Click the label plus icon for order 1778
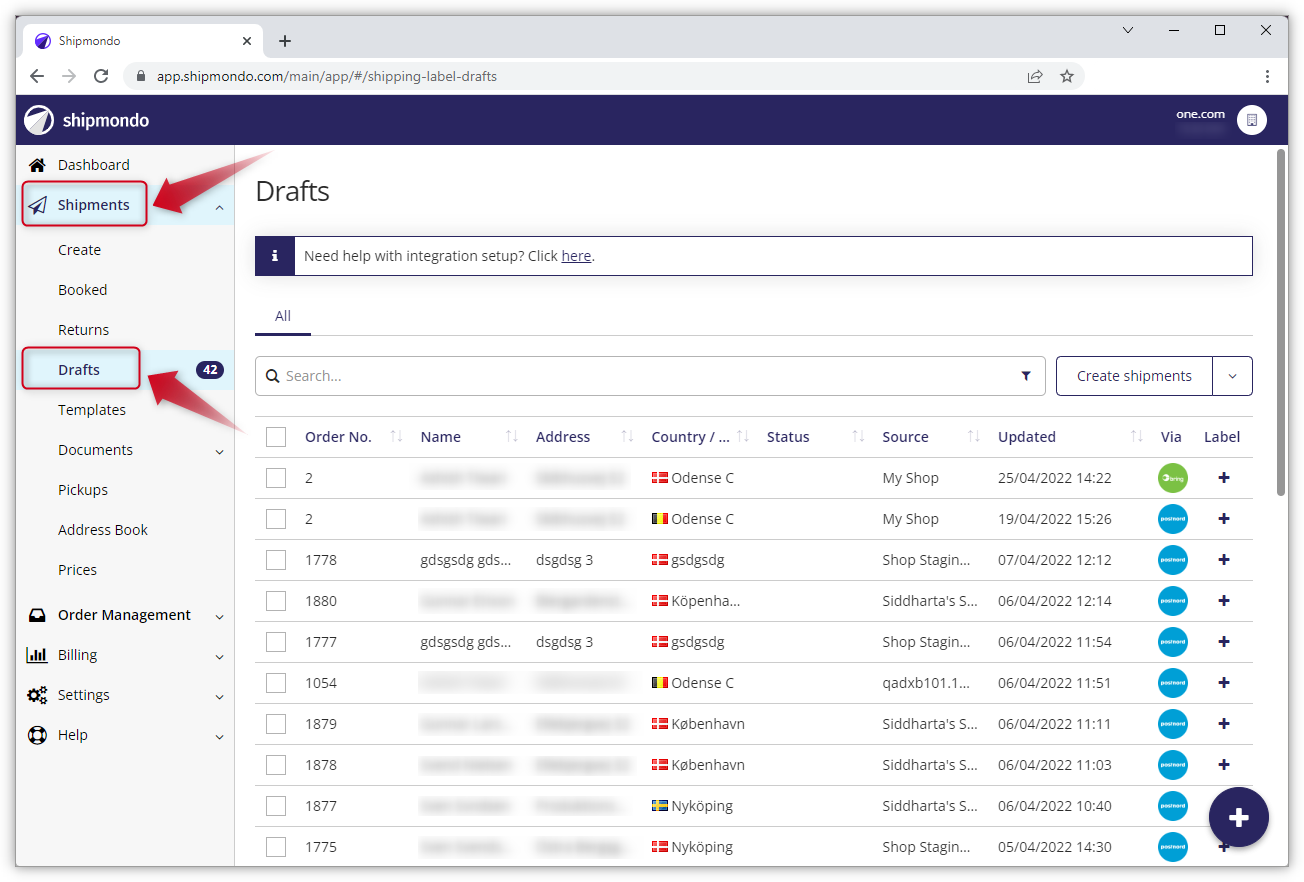The height and width of the screenshot is (882, 1304). (x=1223, y=560)
